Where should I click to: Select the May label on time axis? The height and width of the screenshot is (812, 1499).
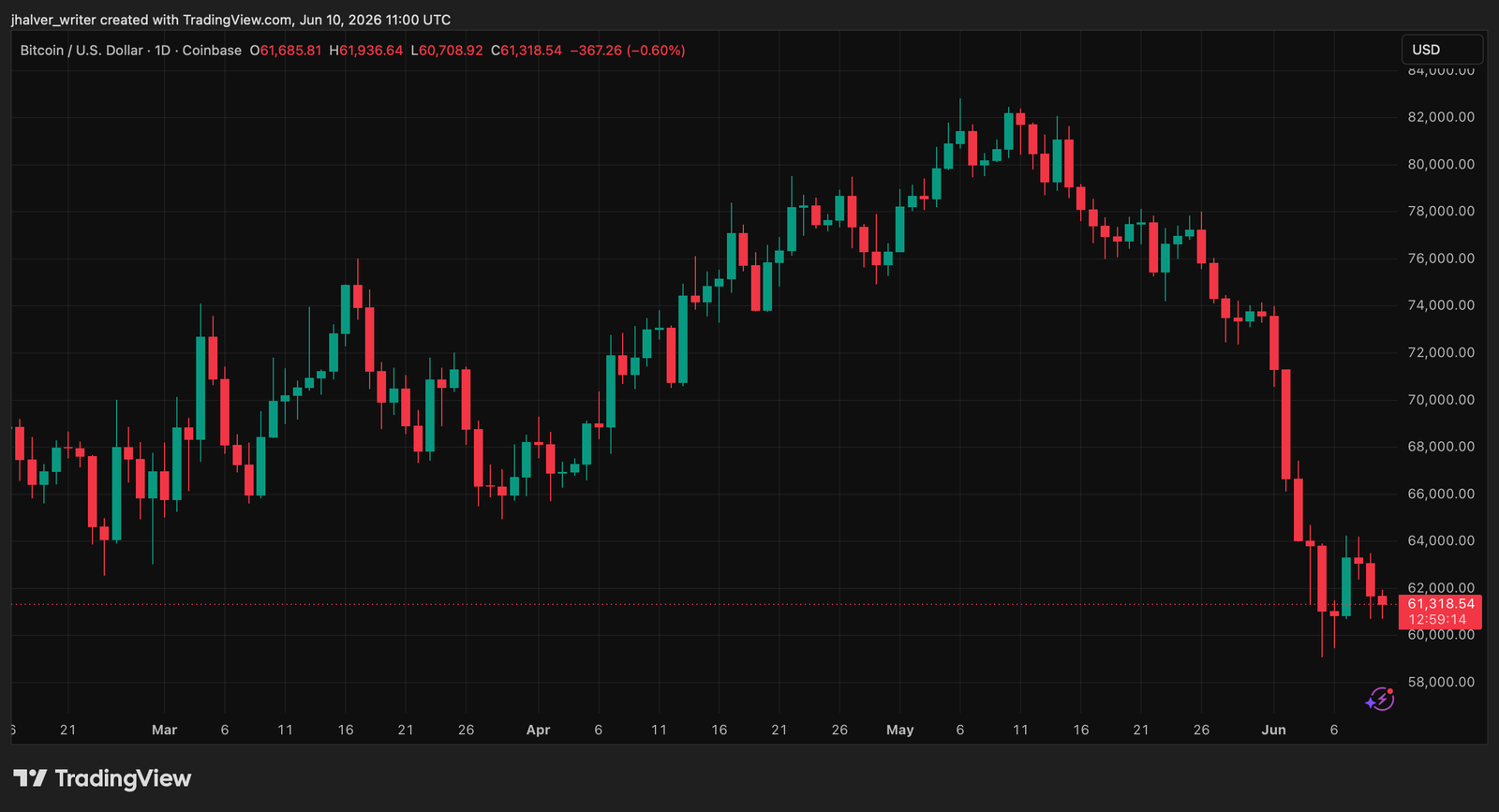pos(899,730)
